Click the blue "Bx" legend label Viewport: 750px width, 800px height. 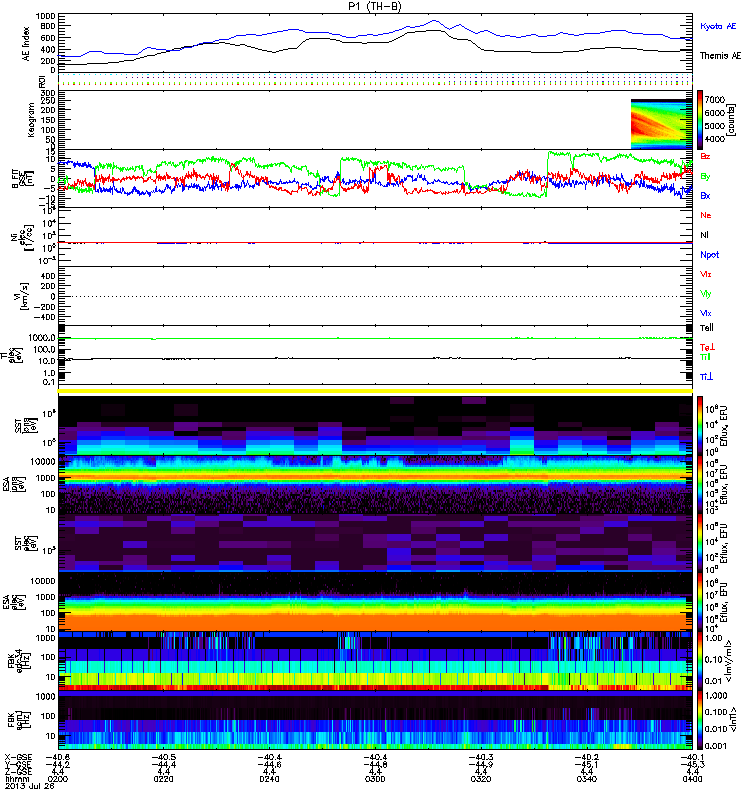(x=705, y=196)
